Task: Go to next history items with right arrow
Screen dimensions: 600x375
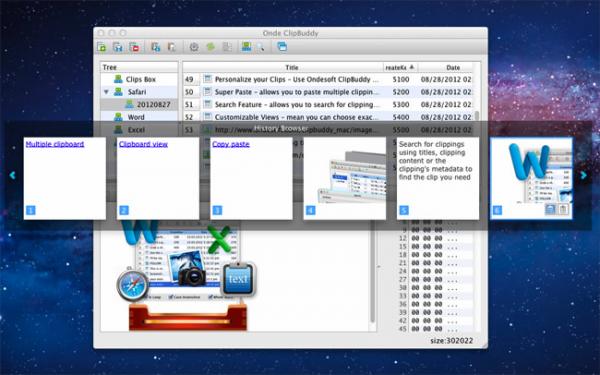Action: (584, 175)
